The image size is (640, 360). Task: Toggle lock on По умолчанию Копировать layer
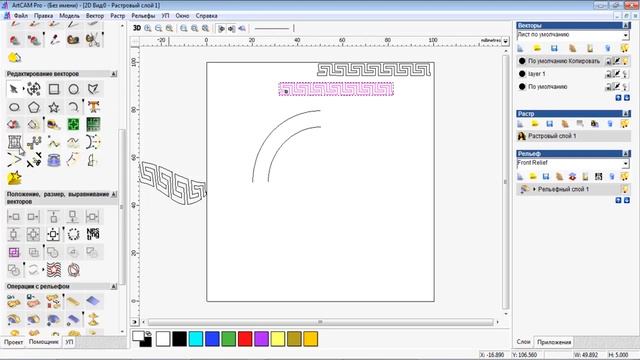608,61
